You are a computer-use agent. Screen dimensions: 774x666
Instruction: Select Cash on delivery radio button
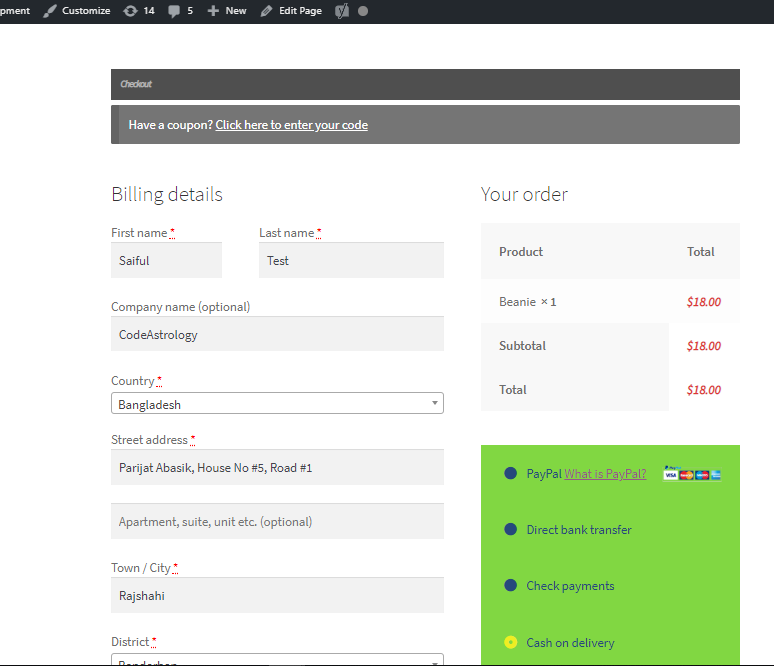pyautogui.click(x=510, y=642)
